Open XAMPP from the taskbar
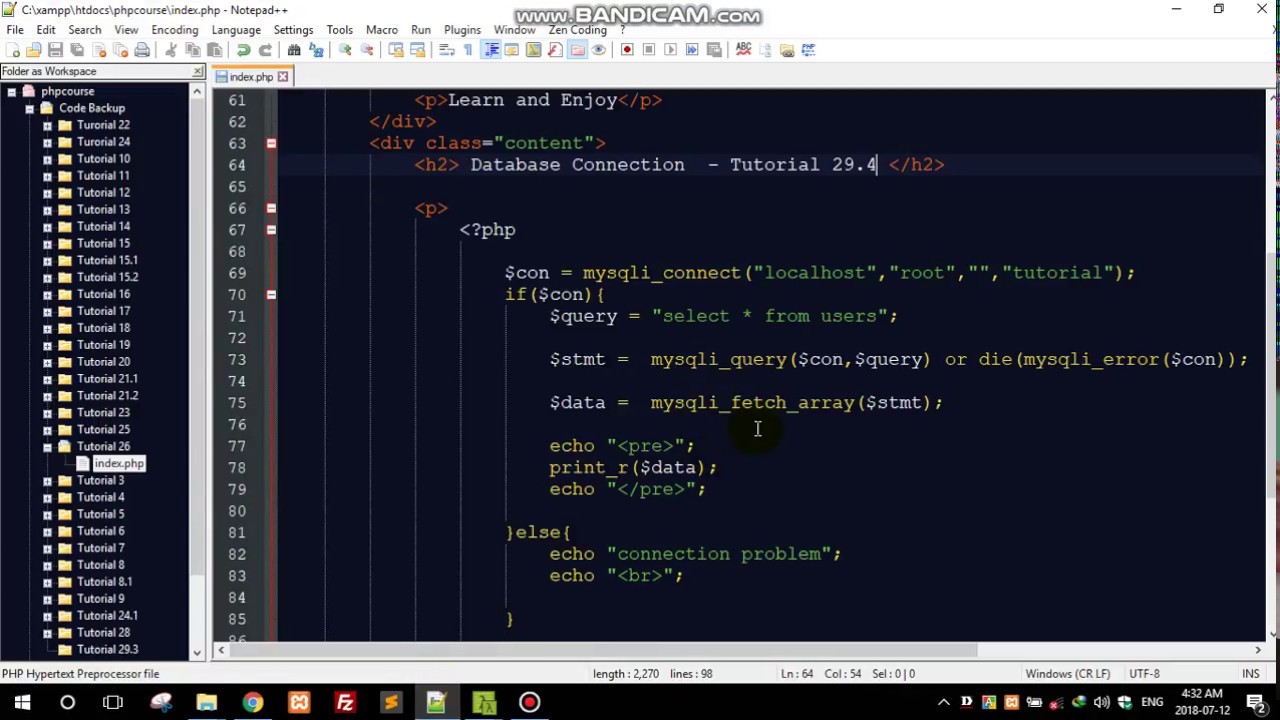1280x720 pixels. tap(299, 702)
